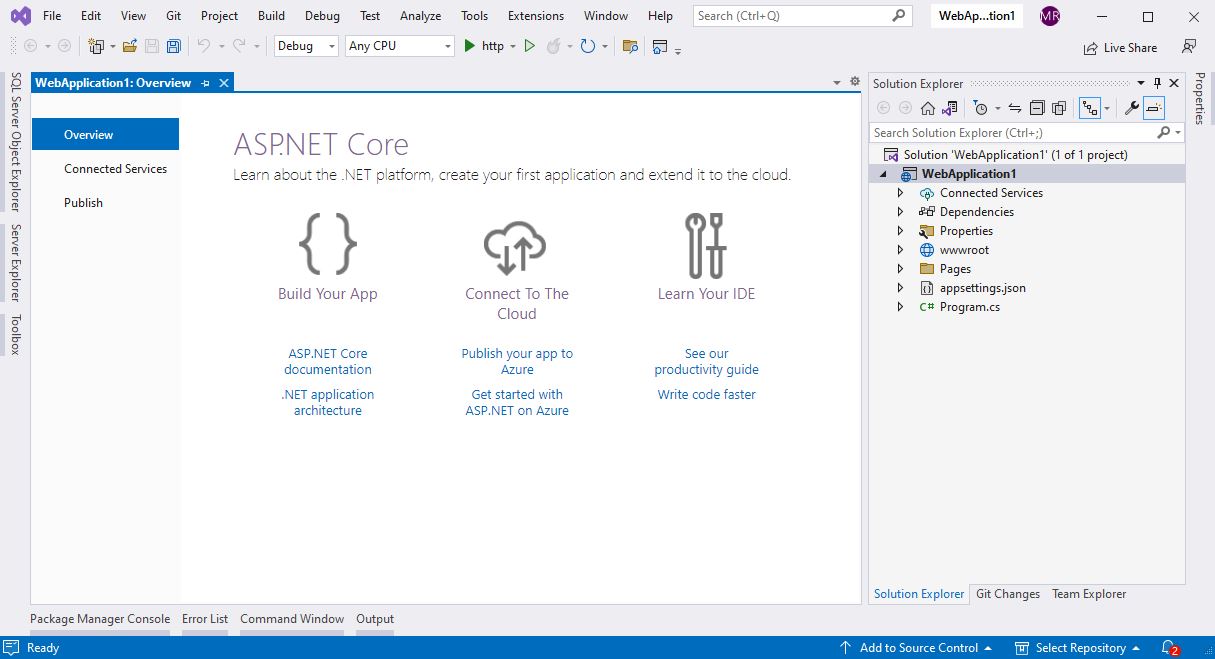Click the Connect To The Cloud icon

coord(516,246)
